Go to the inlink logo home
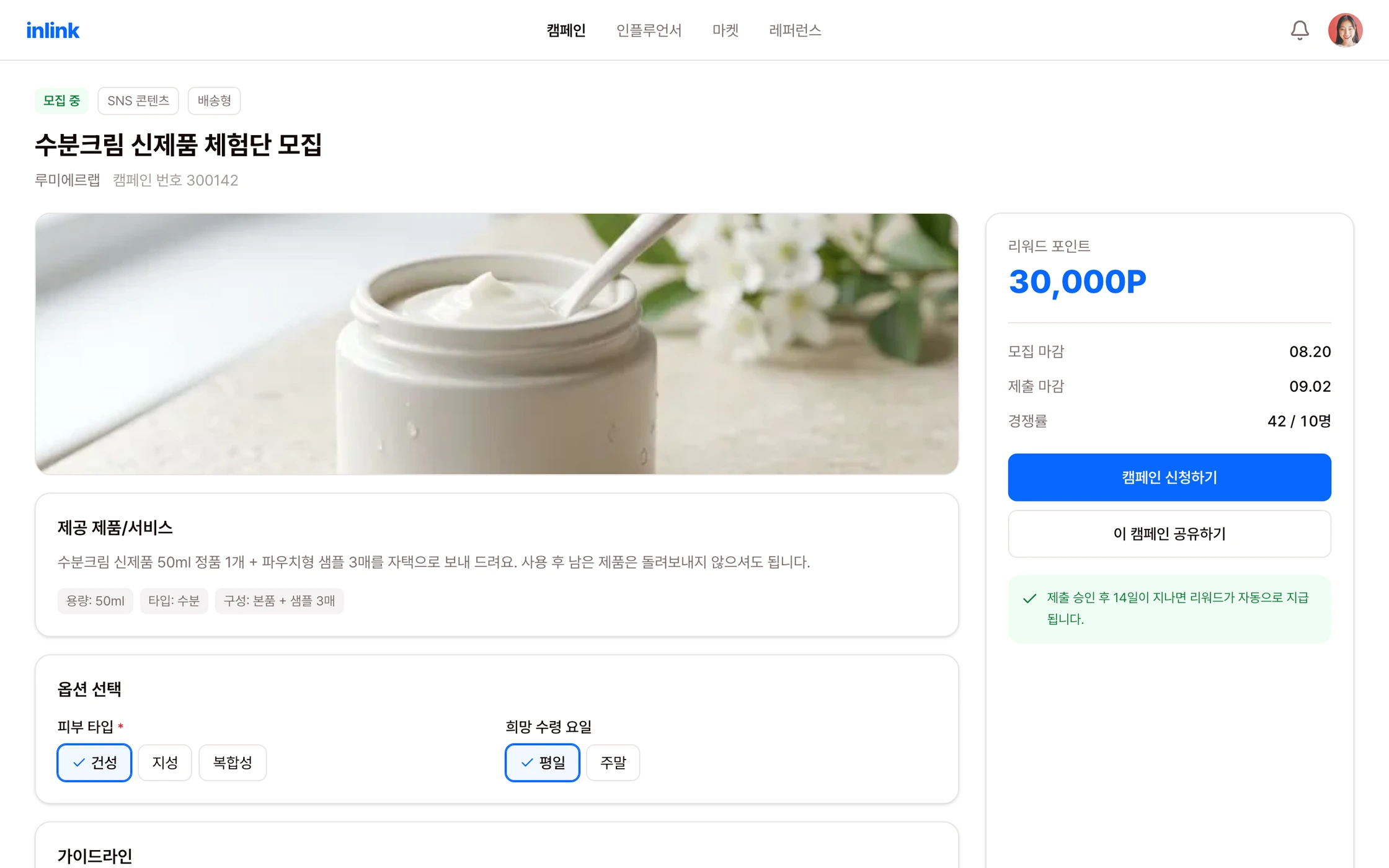The image size is (1389, 868). click(53, 30)
